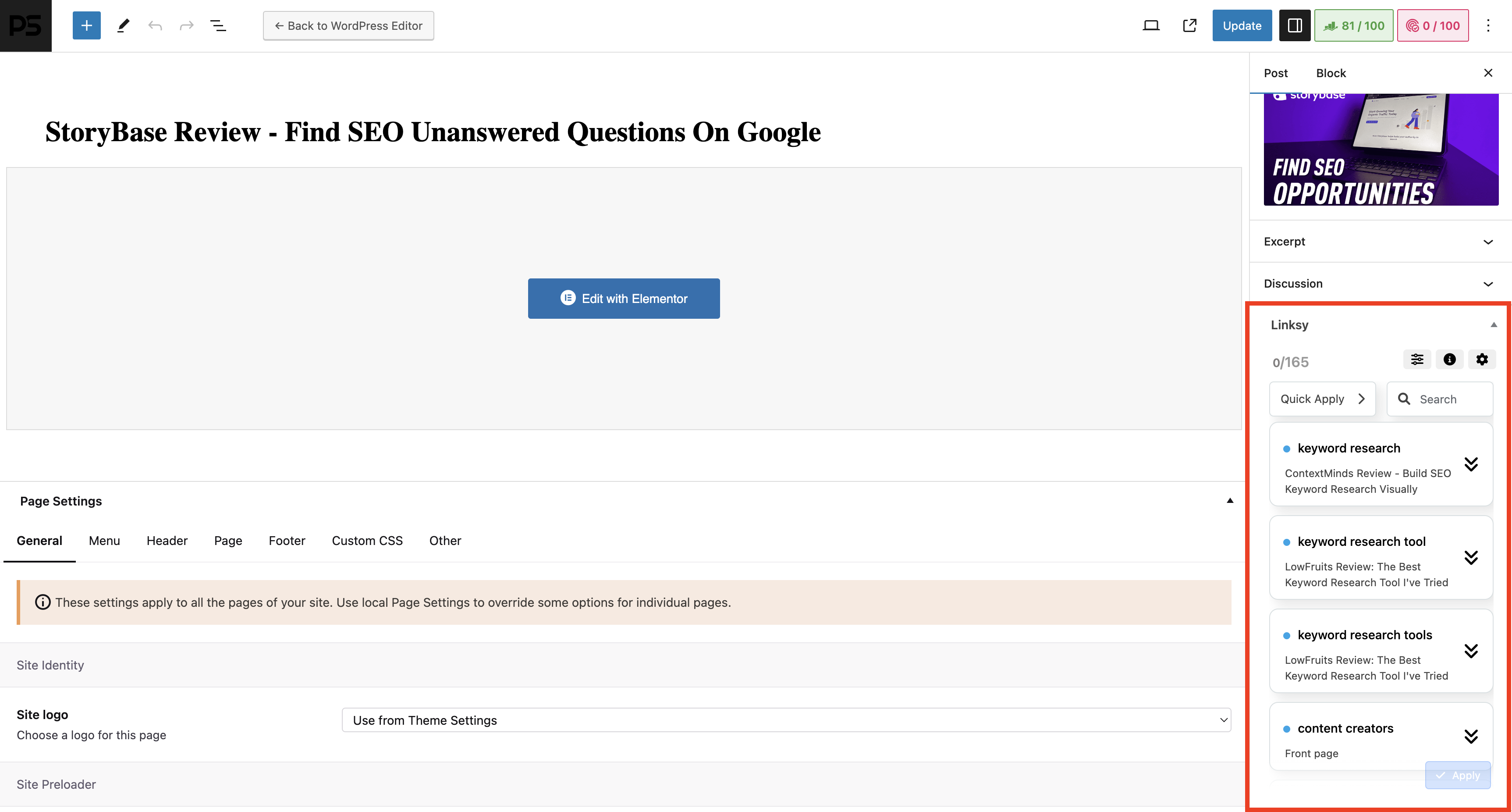
Task: Open the three-dot Options menu
Action: [1488, 26]
